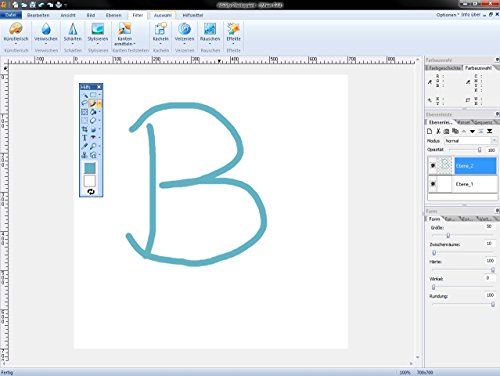Select the eyedropper tool in toolbox
This screenshot has width=500, height=376.
pos(84,146)
